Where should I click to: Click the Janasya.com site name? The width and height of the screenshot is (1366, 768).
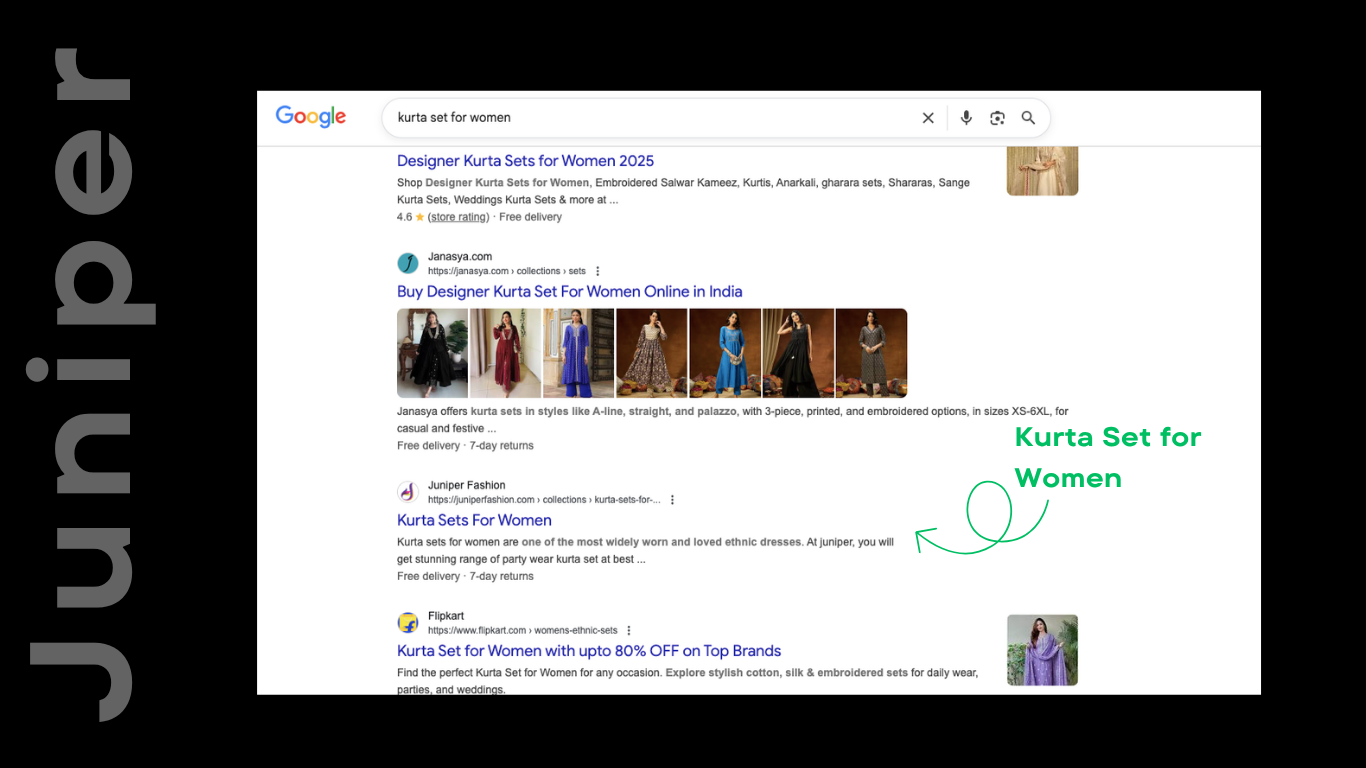[x=460, y=257]
